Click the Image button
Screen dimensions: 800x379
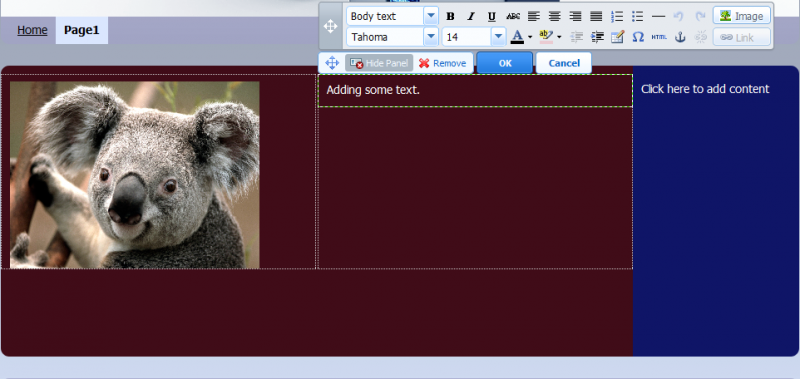(742, 16)
